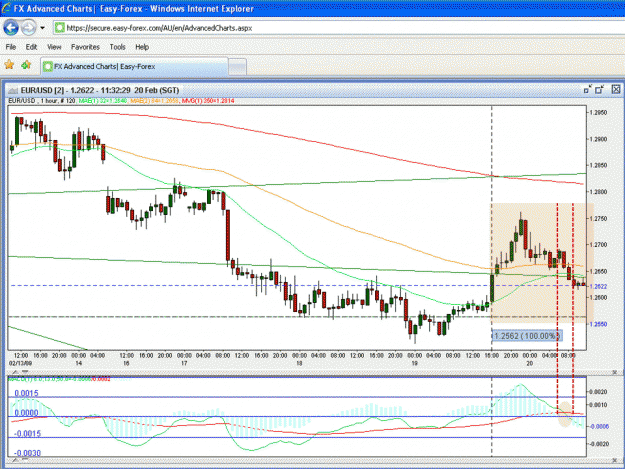
Task: Click the -0.0015 MACD level label
Action: pyautogui.click(x=27, y=434)
